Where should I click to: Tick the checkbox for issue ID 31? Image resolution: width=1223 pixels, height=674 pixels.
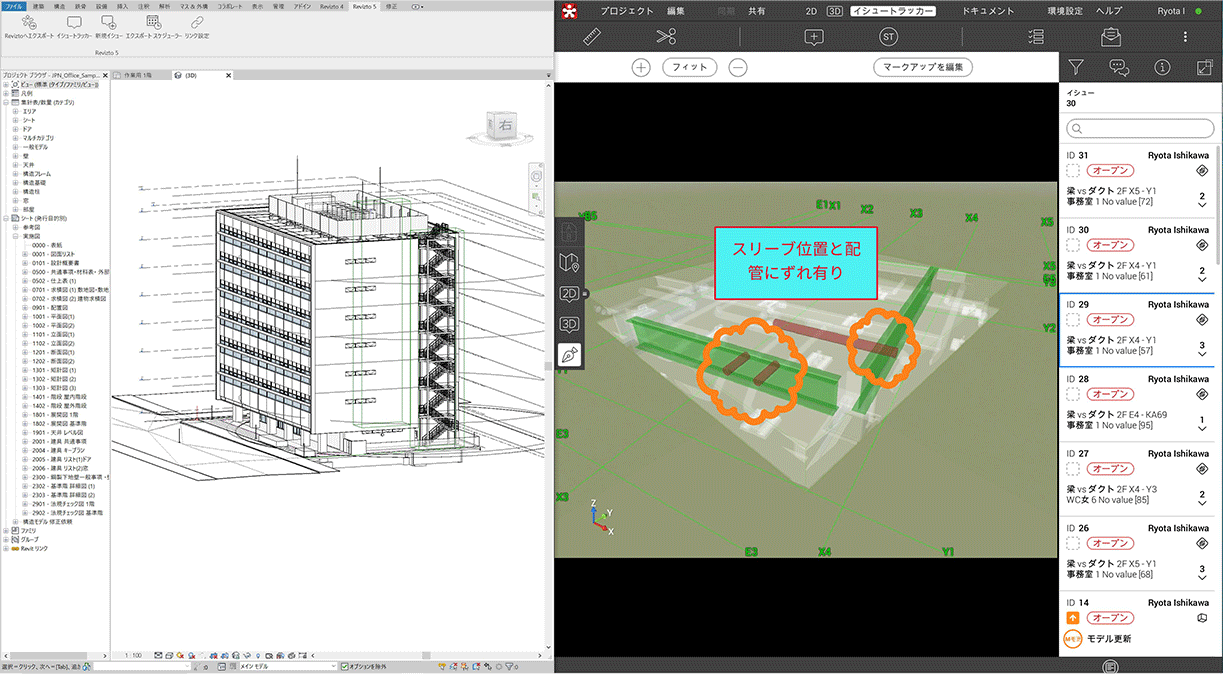(x=1074, y=172)
